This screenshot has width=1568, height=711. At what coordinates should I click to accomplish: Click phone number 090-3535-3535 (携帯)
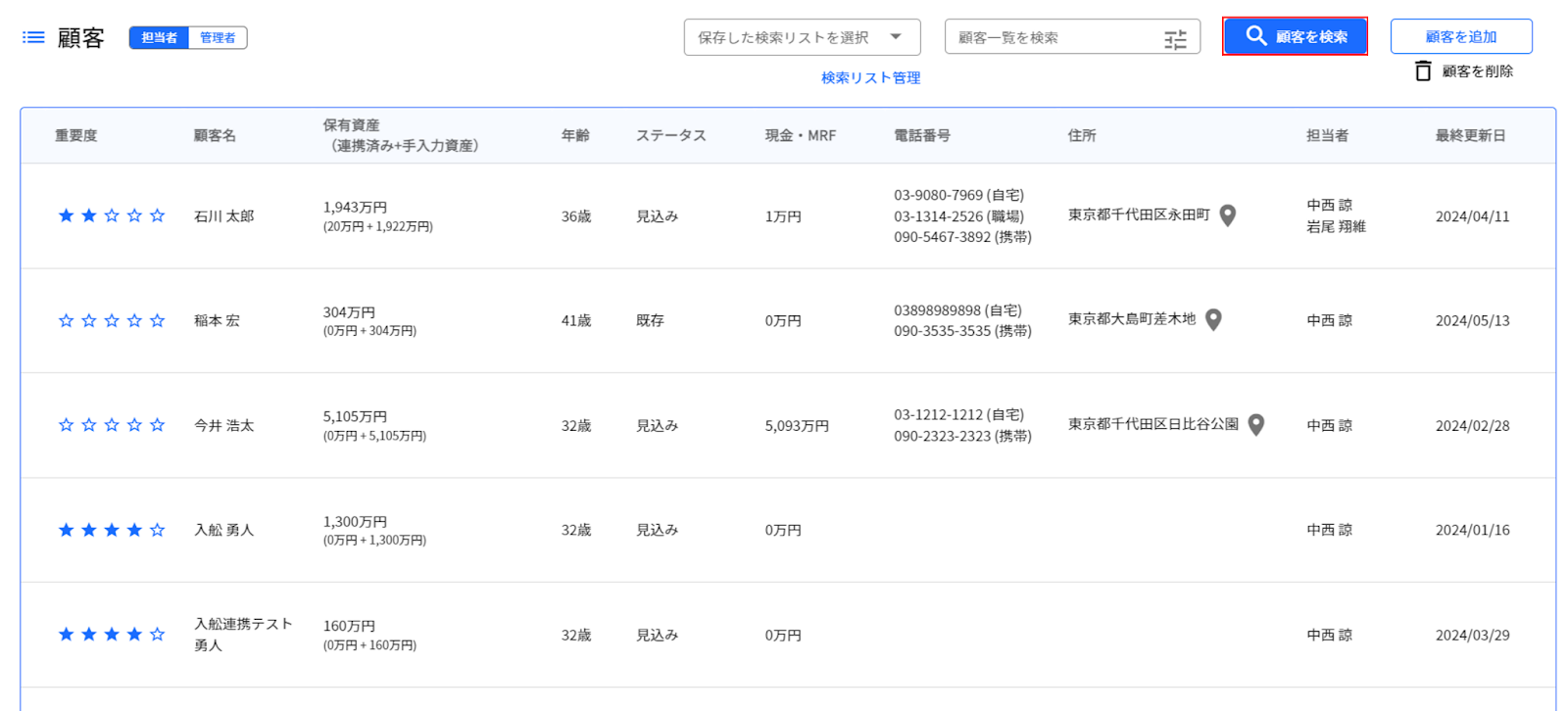coord(962,331)
